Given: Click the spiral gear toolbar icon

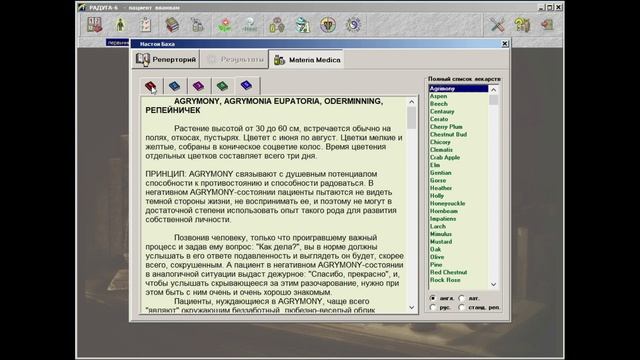Looking at the screenshot, I should coord(353,25).
